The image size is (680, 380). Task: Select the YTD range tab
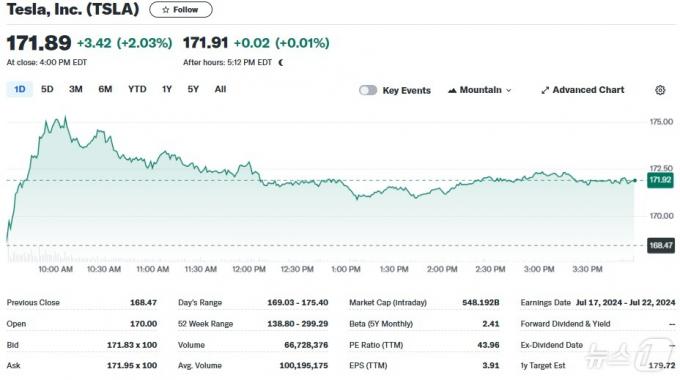pyautogui.click(x=137, y=89)
